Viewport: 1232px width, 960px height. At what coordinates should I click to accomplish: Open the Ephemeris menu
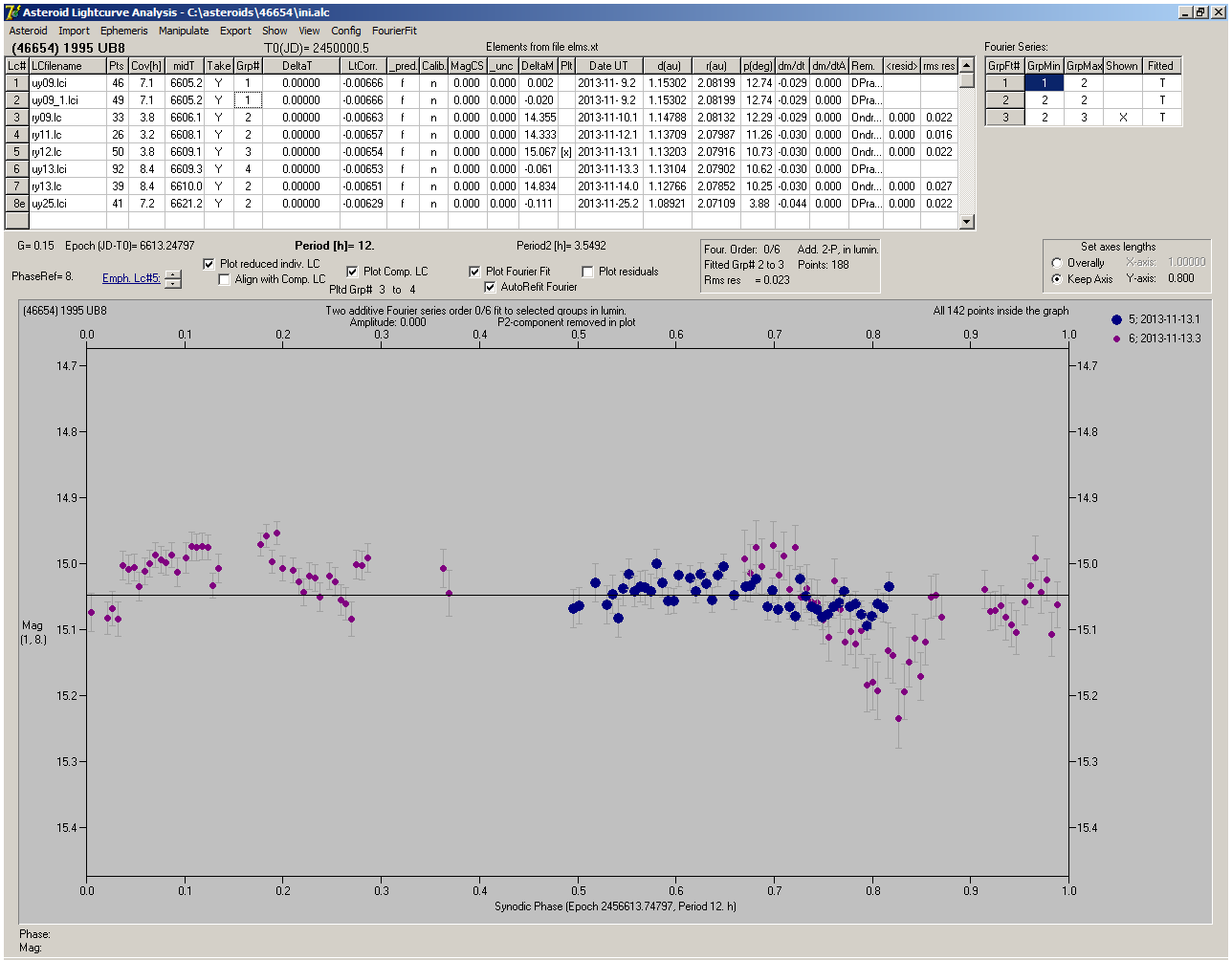[x=124, y=31]
